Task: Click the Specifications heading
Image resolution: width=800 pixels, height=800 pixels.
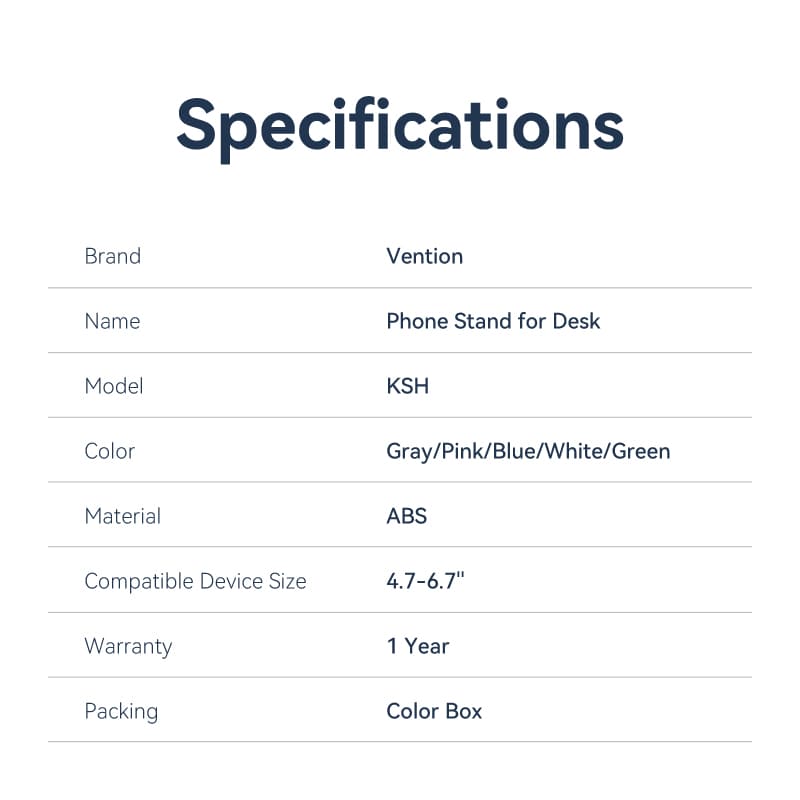Action: click(x=400, y=126)
